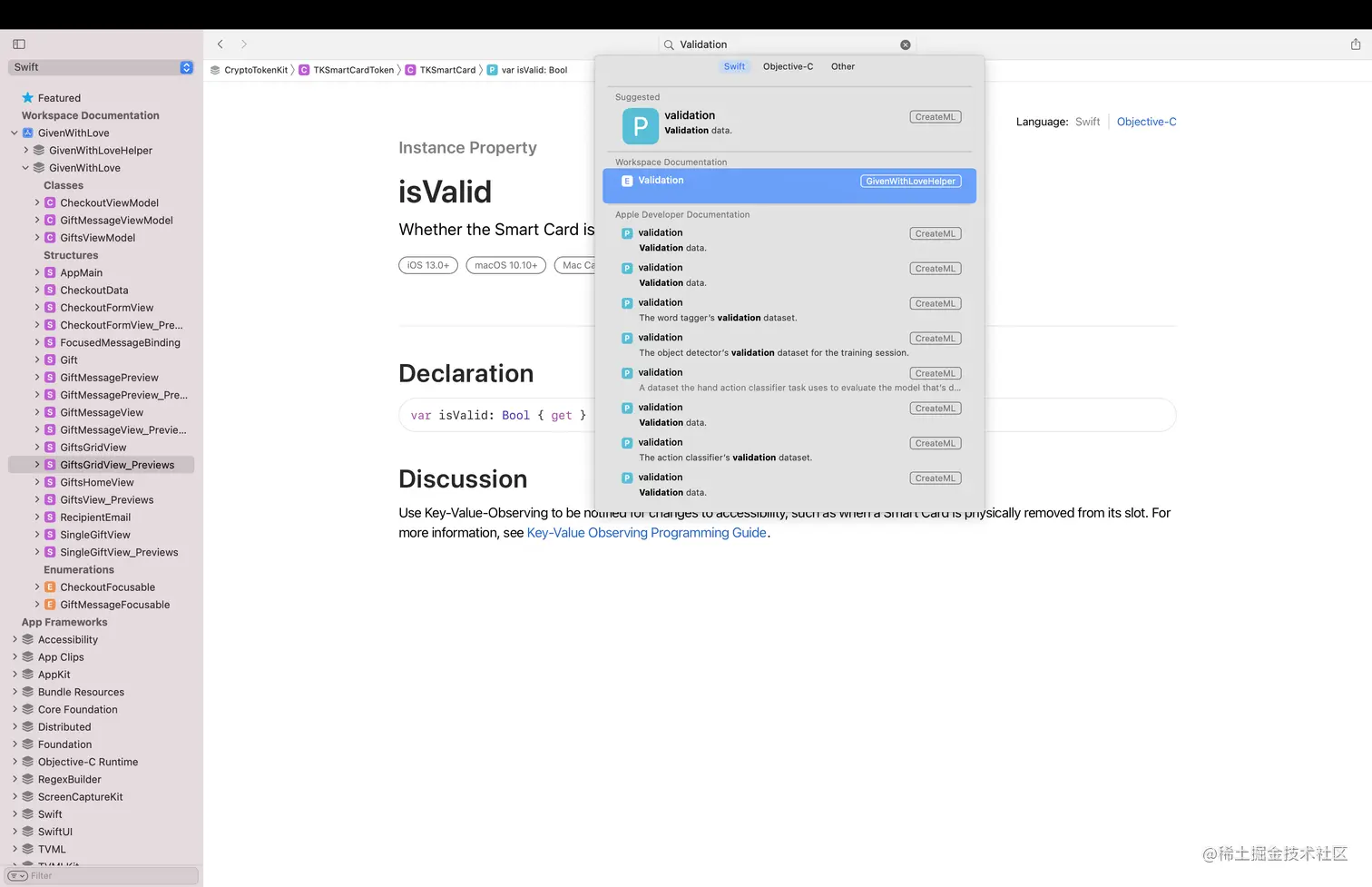1372x887 pixels.
Task: Click the share icon in toolbar
Action: [x=1356, y=44]
